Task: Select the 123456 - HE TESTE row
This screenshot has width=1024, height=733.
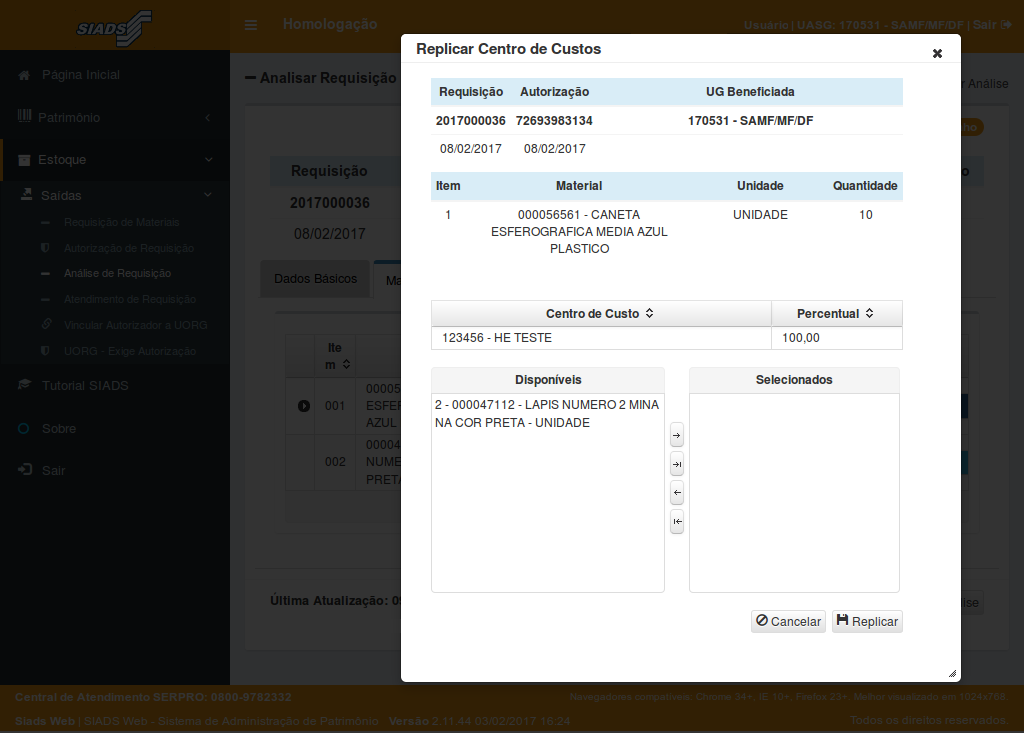Action: click(x=667, y=338)
